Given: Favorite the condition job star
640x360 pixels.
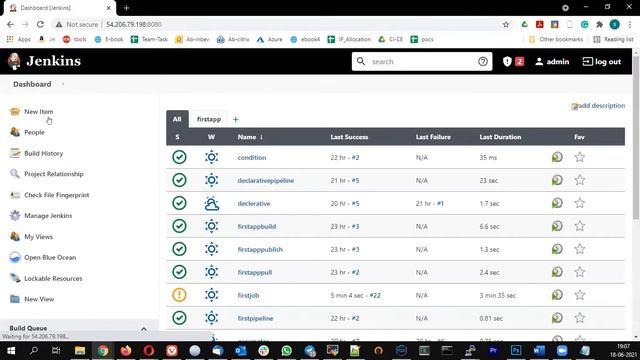Looking at the screenshot, I should click(580, 157).
